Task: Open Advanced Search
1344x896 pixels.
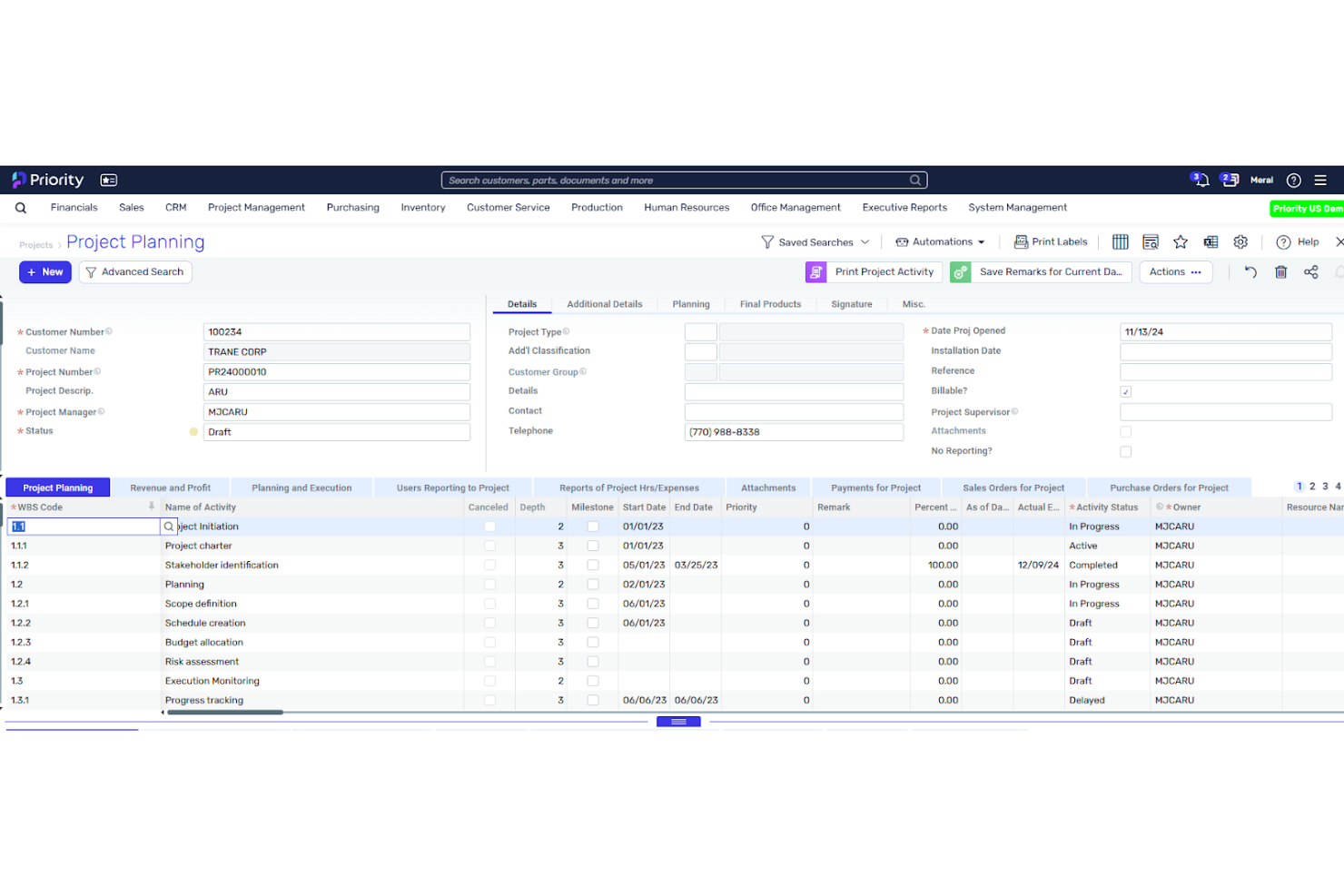Action: pyautogui.click(x=134, y=271)
